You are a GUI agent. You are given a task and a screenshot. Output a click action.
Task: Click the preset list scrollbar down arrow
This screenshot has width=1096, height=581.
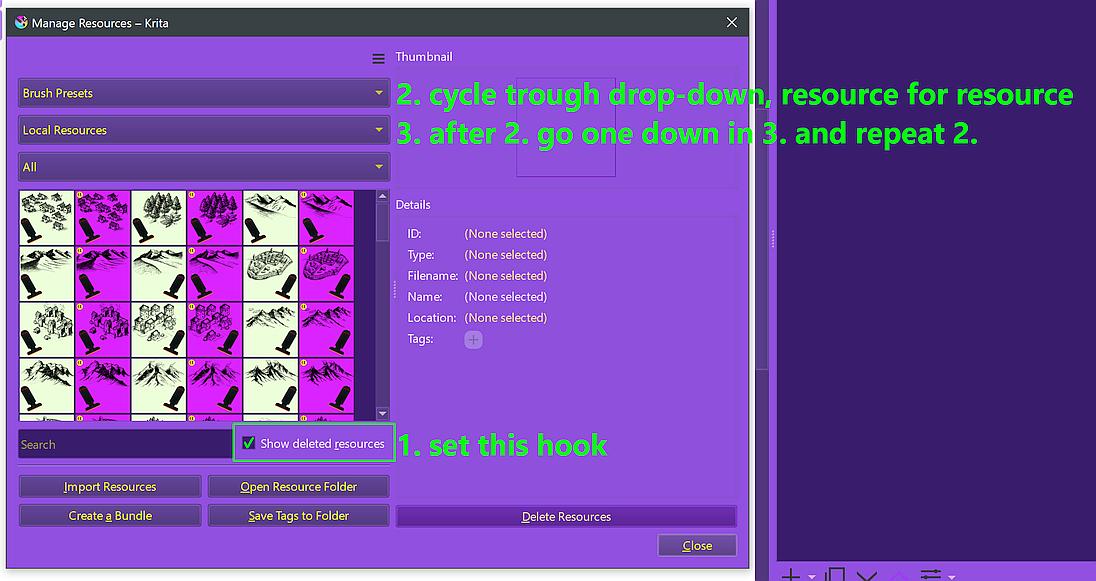tap(382, 413)
